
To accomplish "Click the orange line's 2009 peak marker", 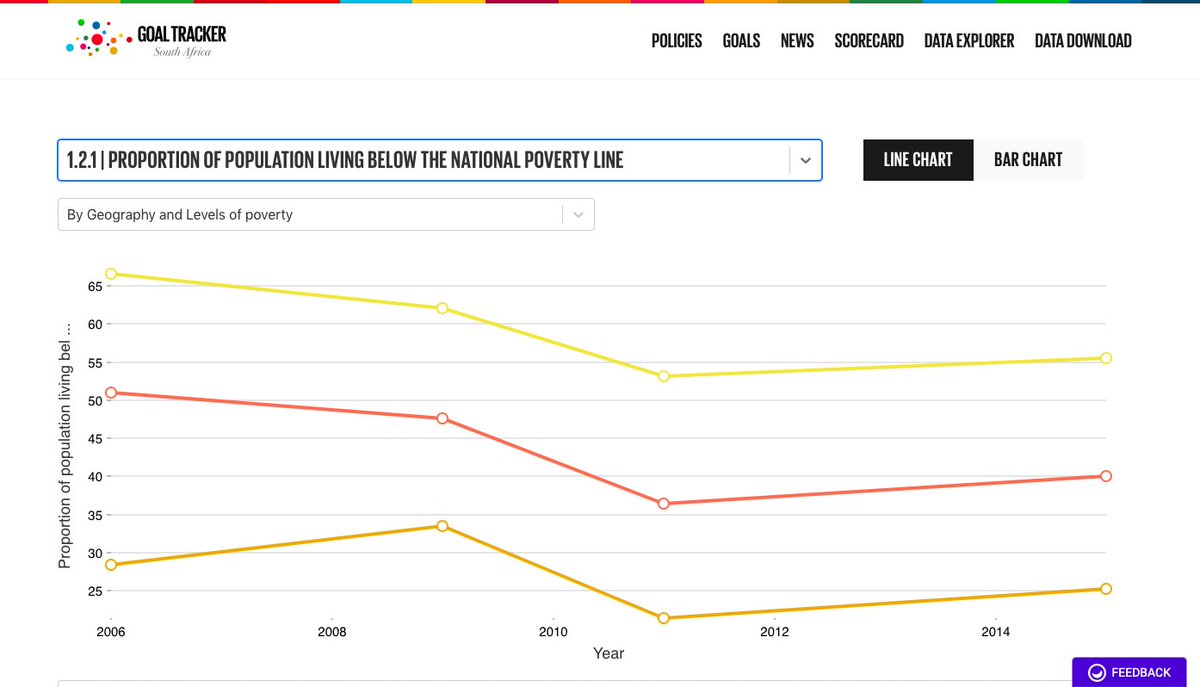I will [x=442, y=524].
